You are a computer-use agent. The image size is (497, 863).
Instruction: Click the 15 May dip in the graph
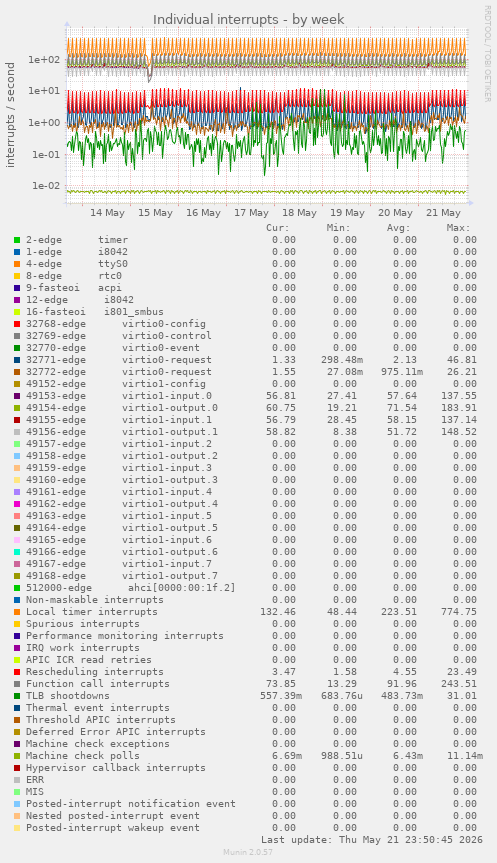tap(150, 73)
